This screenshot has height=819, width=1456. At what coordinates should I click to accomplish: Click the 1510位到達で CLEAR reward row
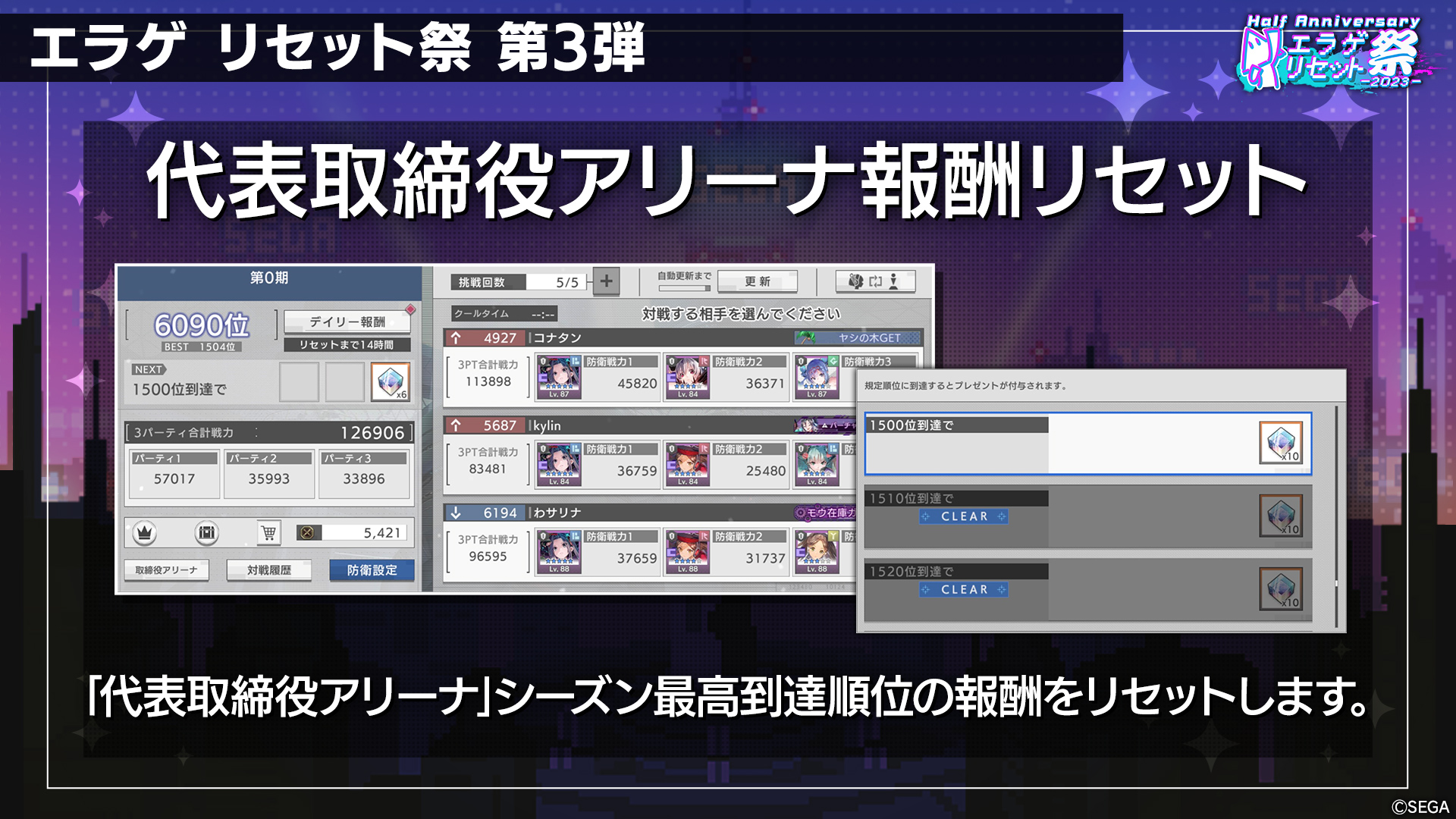(x=1087, y=517)
